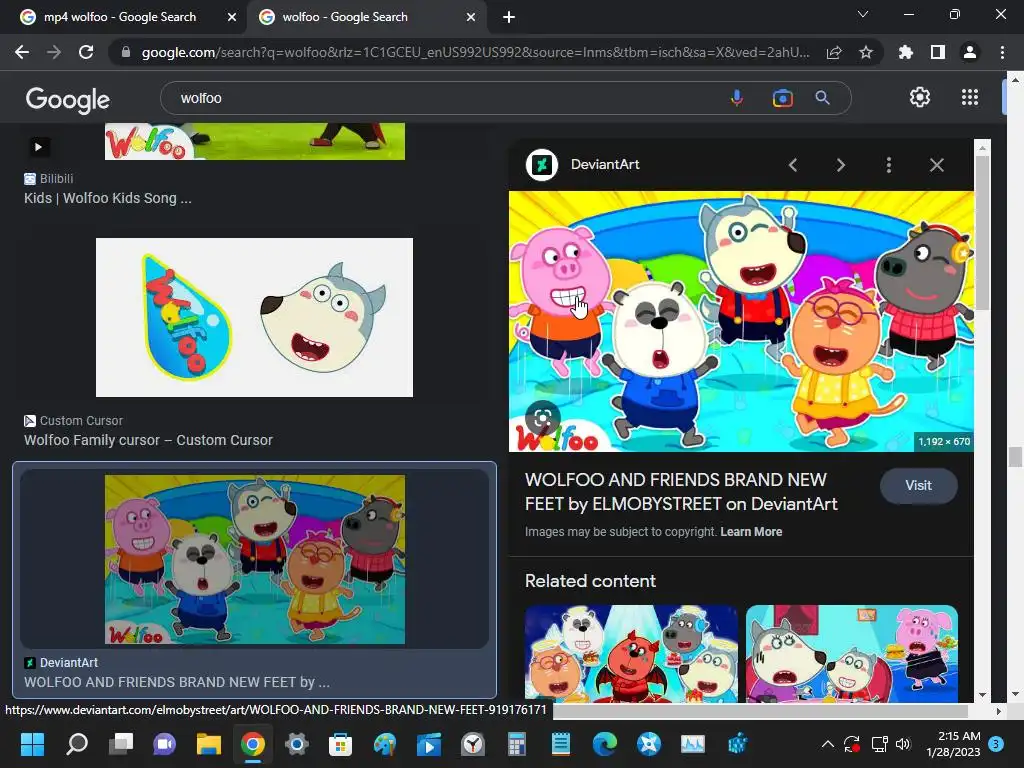Open Microsoft Store from the taskbar
The height and width of the screenshot is (768, 1024).
[x=340, y=744]
